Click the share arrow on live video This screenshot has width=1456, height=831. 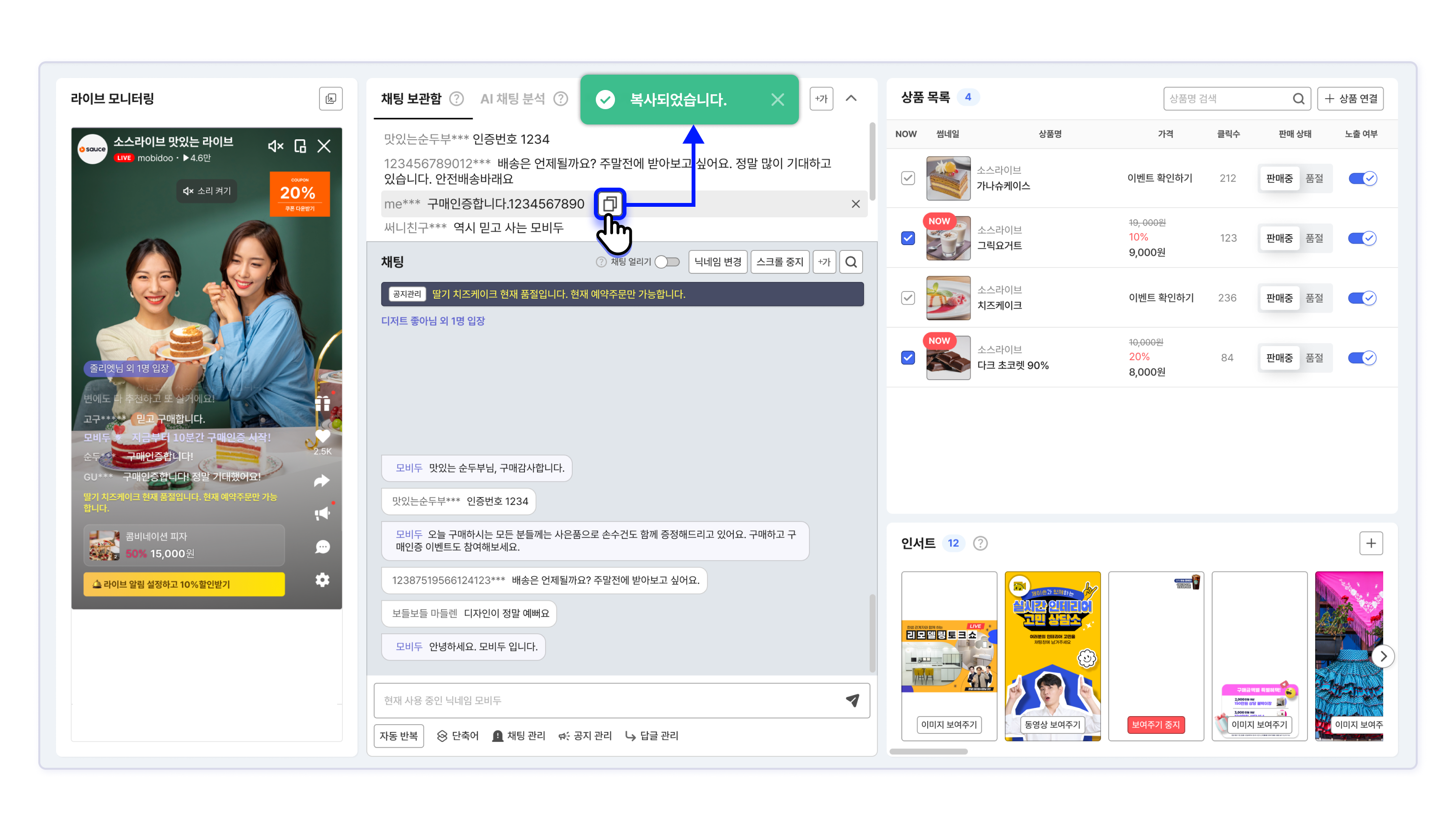click(322, 481)
